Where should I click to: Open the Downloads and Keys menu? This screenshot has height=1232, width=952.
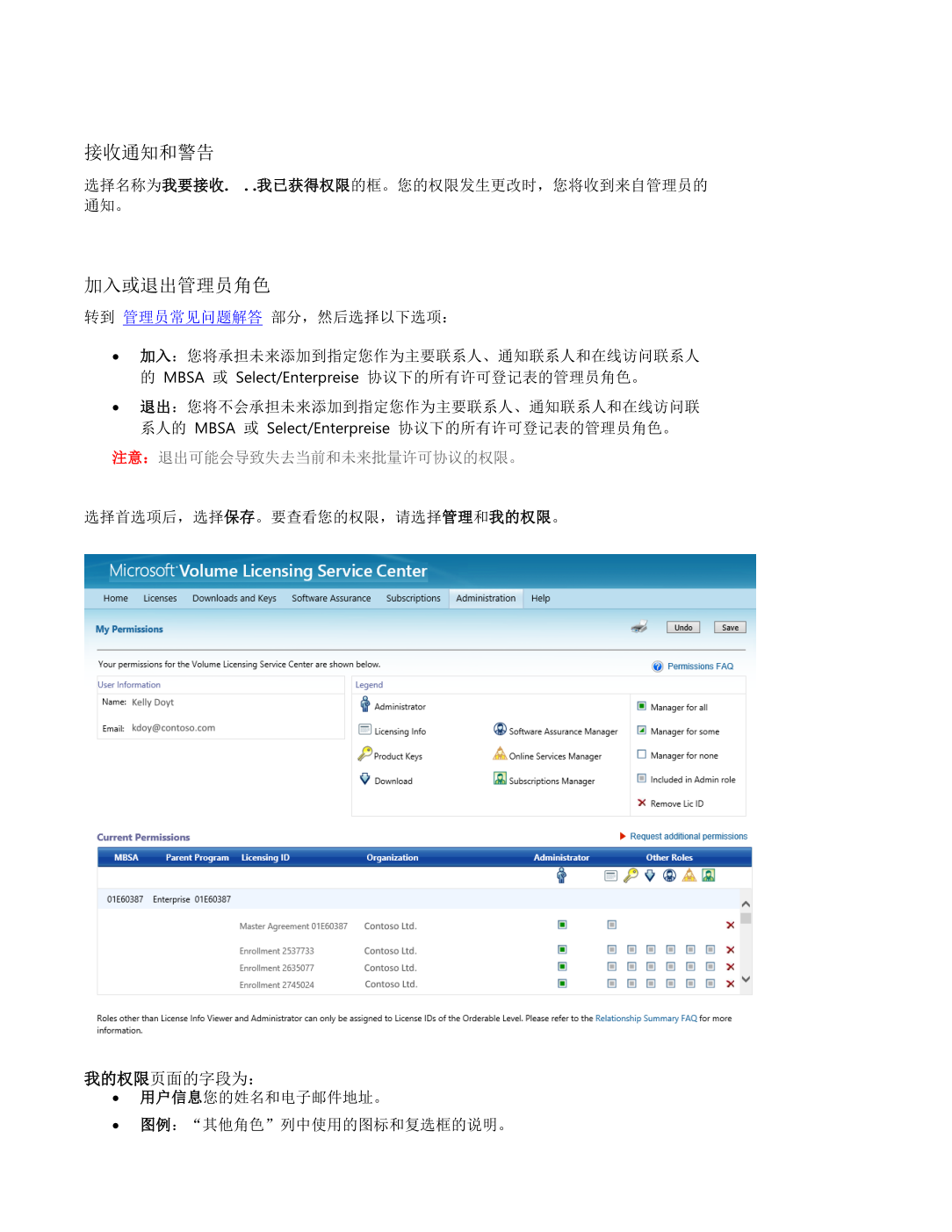234,598
